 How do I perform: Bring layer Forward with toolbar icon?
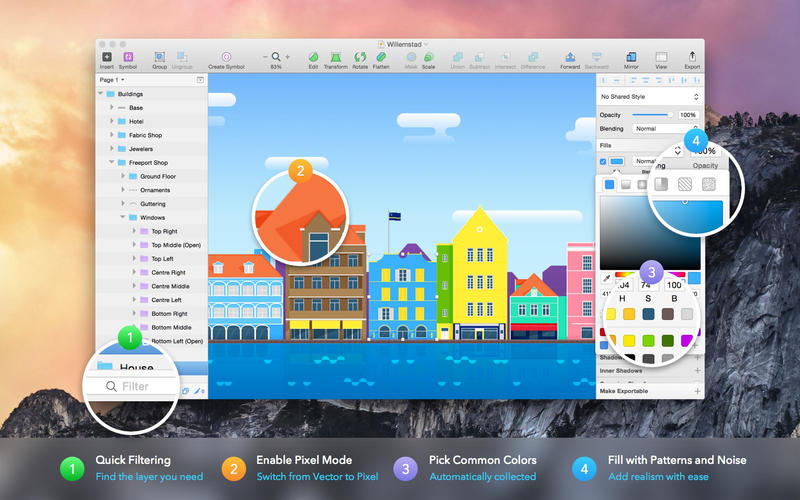point(570,58)
